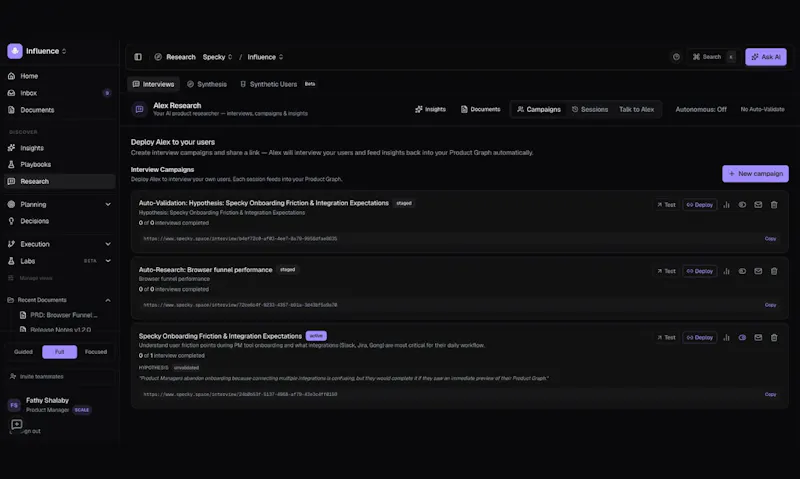Click the Search box in header
This screenshot has height=479, width=800.
pyautogui.click(x=714, y=57)
